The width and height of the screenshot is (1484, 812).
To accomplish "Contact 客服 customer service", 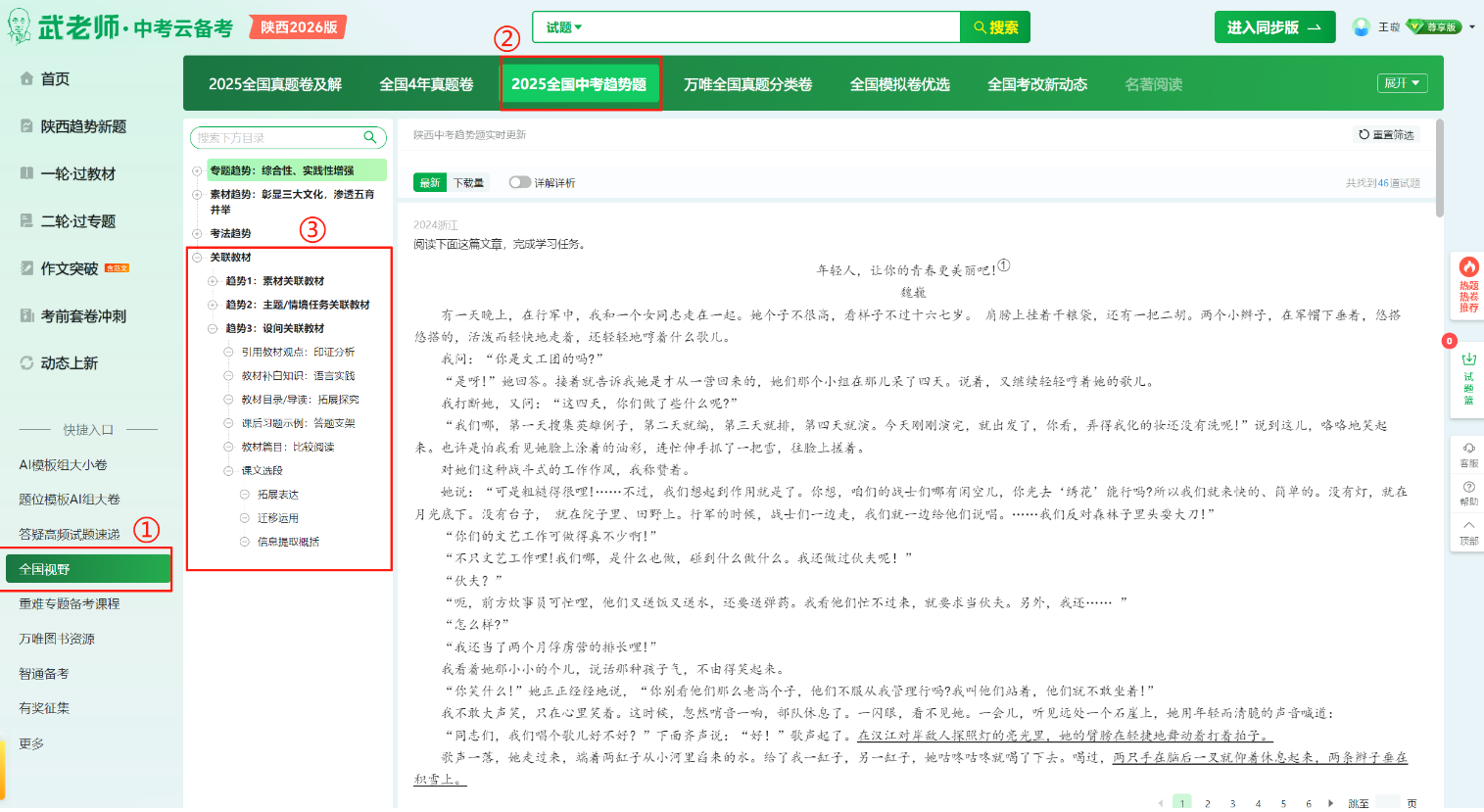I will click(x=1466, y=454).
